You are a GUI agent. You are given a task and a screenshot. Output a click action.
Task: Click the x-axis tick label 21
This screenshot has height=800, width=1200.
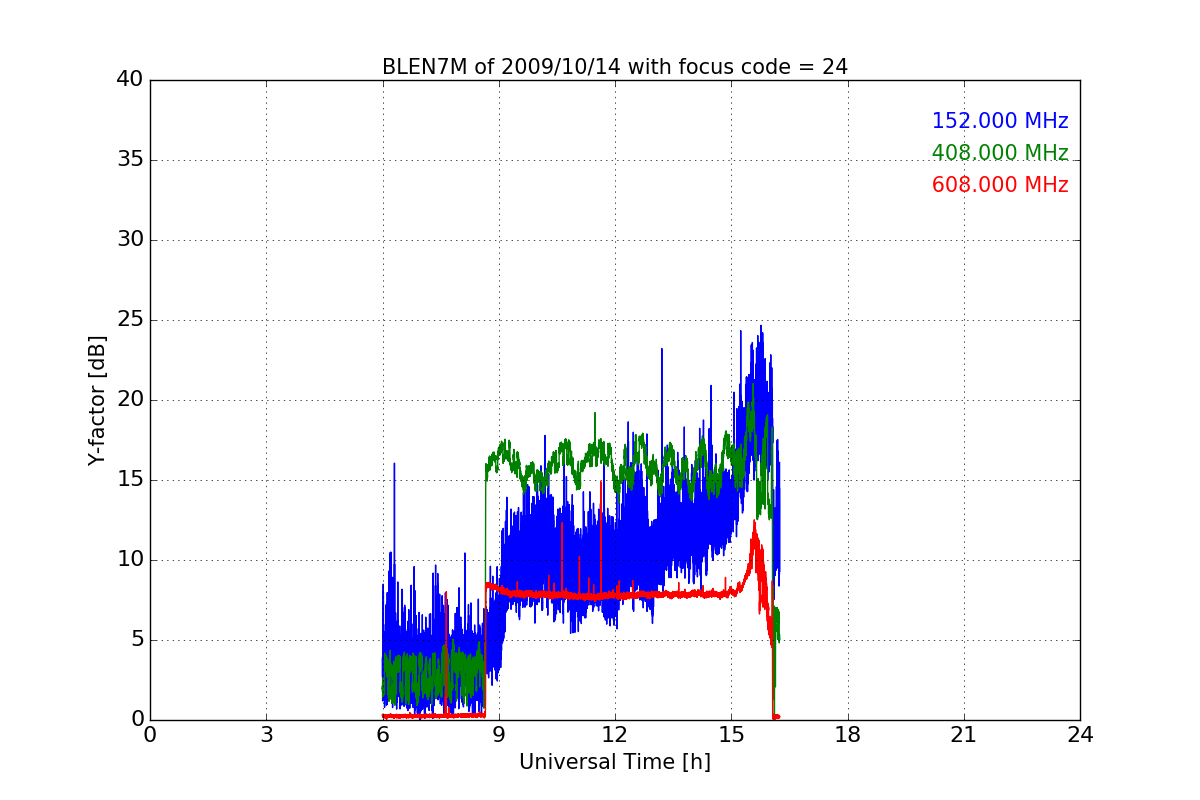(964, 735)
